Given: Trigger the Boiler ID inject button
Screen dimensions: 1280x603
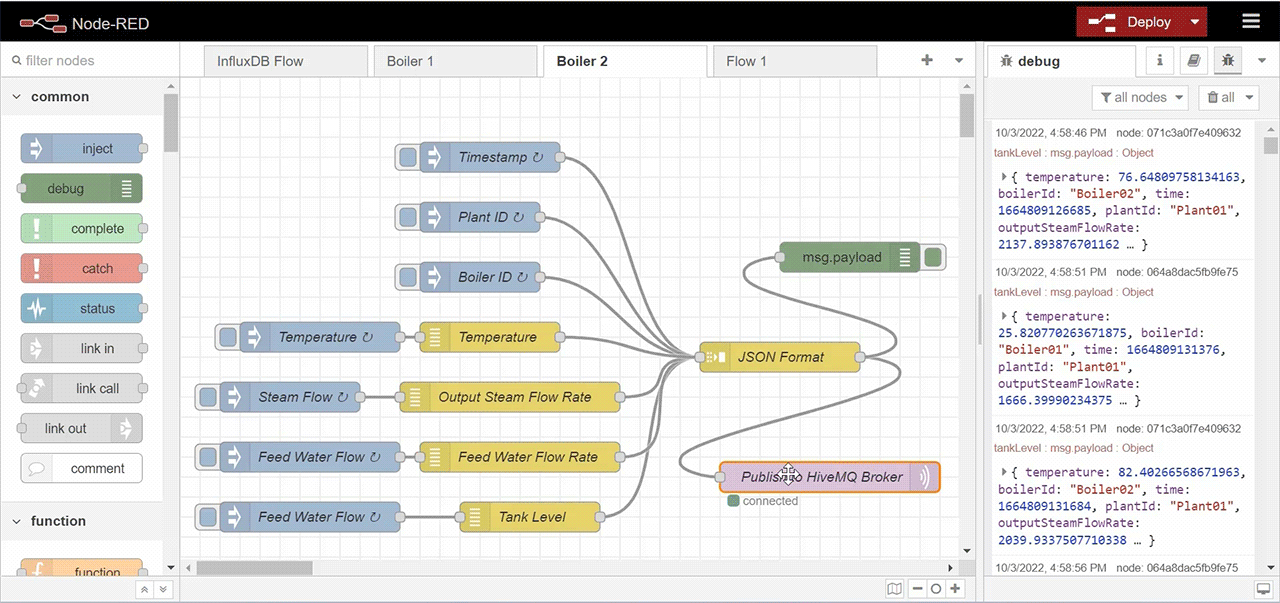Looking at the screenshot, I should 408,277.
